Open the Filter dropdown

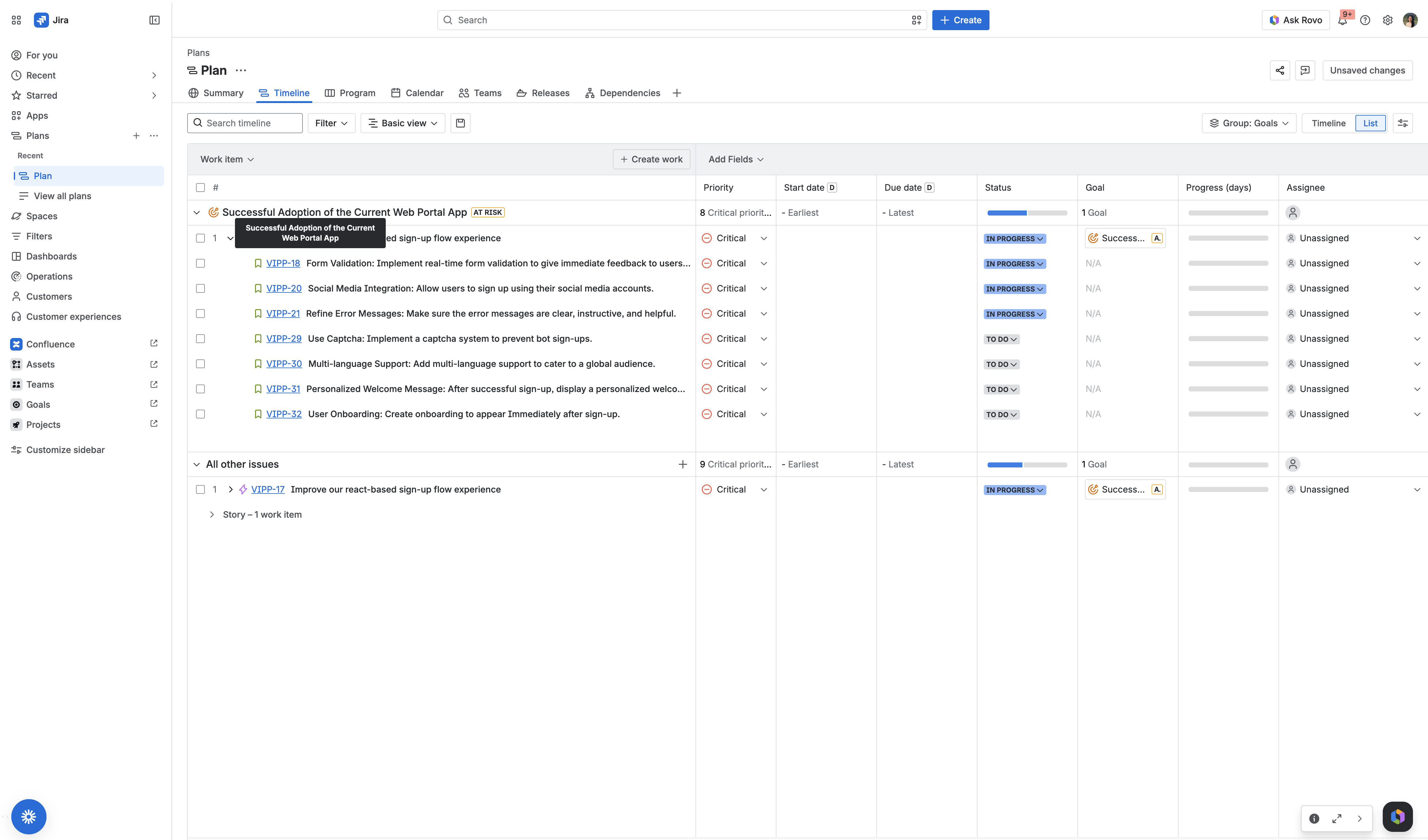coord(331,123)
